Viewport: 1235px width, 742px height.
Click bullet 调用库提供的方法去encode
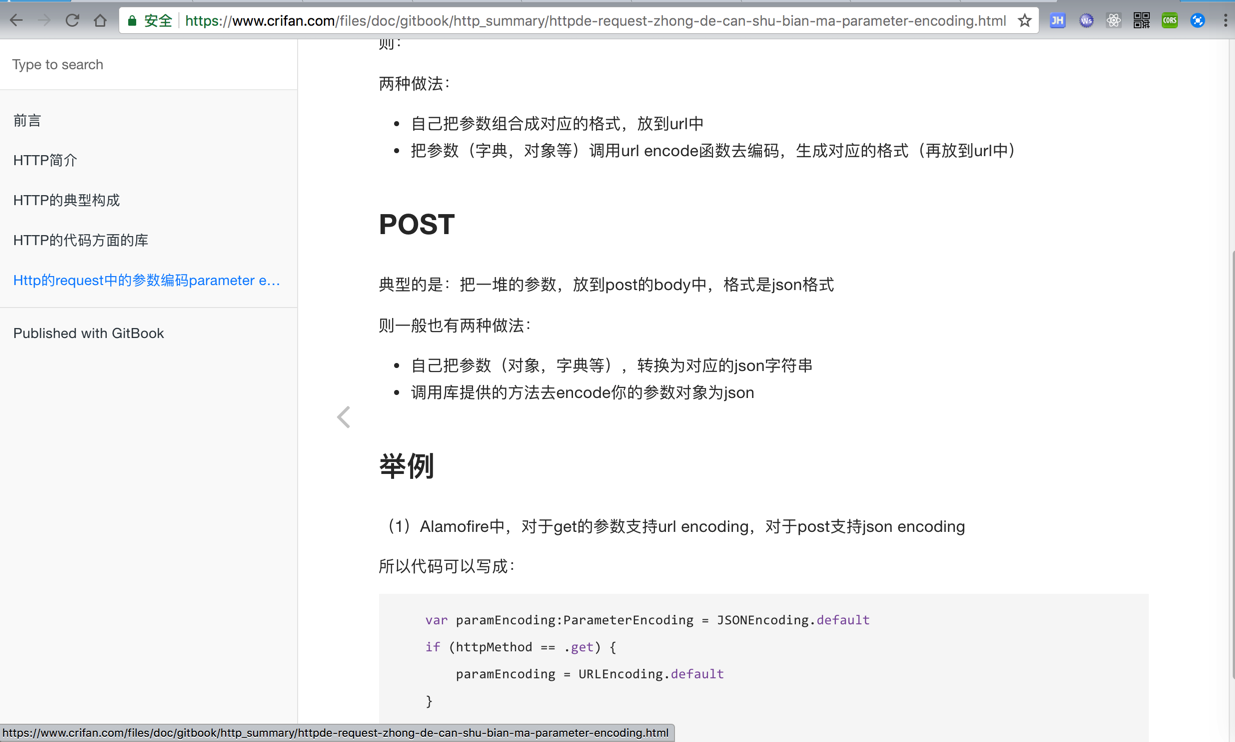point(582,392)
